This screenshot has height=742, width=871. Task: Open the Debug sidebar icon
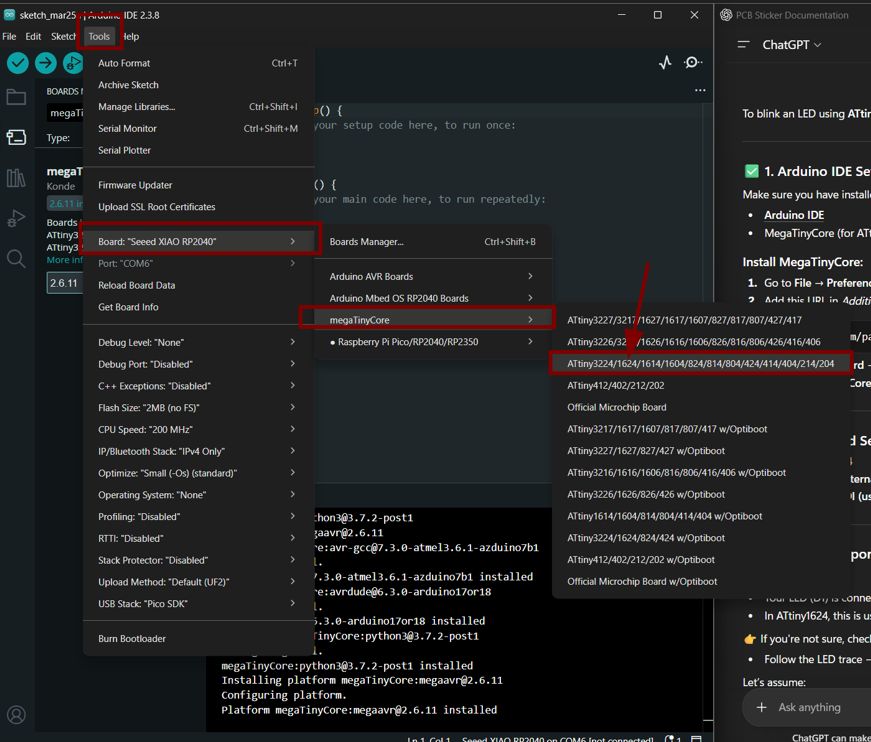coord(16,218)
